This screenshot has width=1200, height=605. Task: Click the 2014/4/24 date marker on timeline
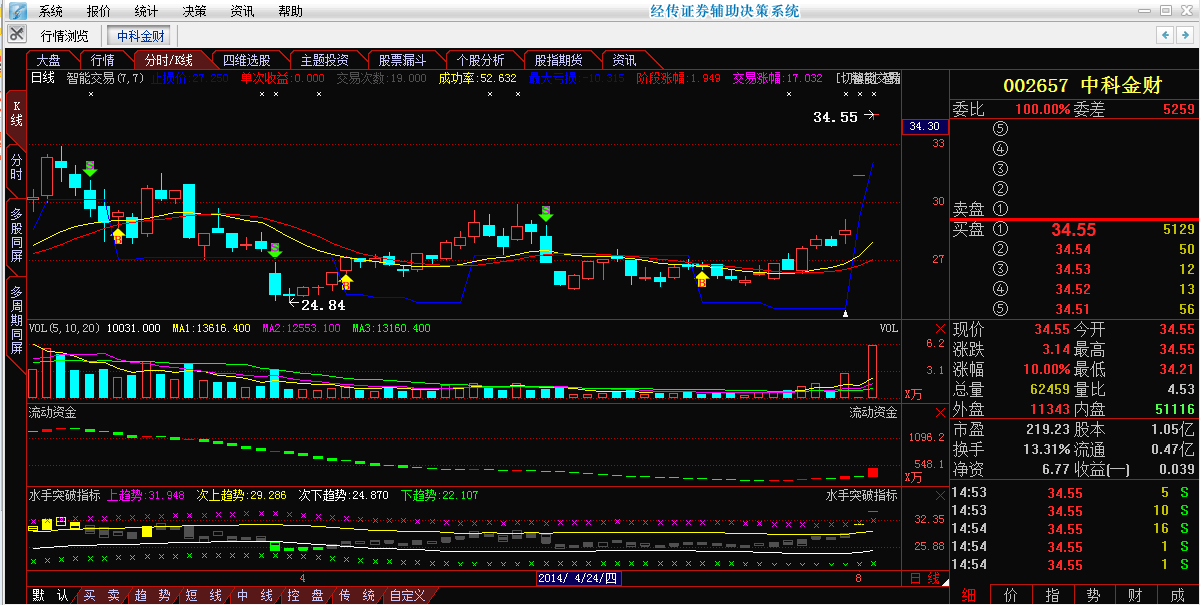point(578,579)
